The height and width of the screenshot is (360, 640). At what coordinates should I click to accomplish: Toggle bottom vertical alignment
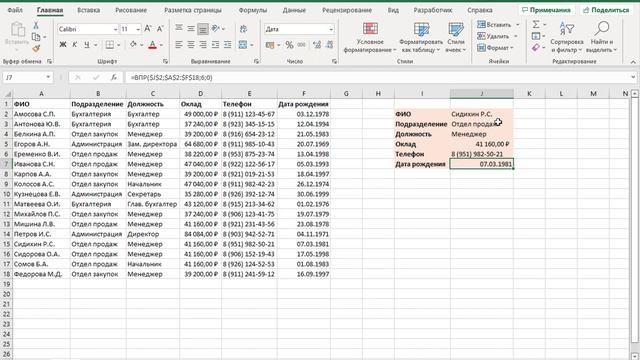point(203,28)
